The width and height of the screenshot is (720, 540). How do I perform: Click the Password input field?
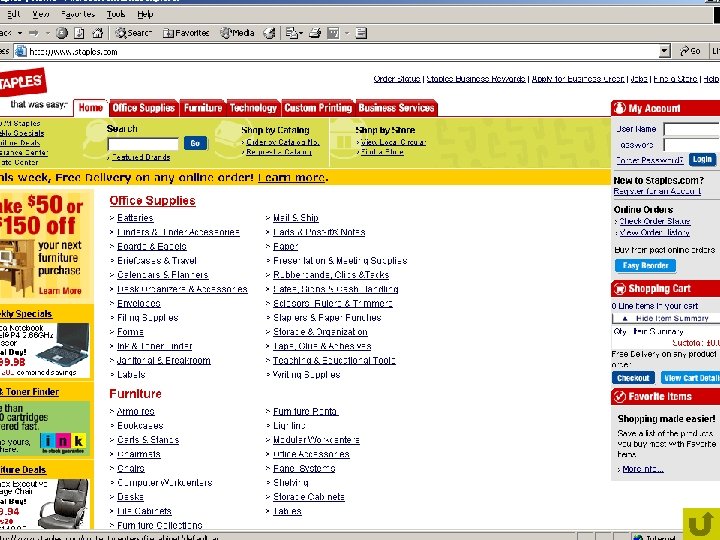click(692, 145)
